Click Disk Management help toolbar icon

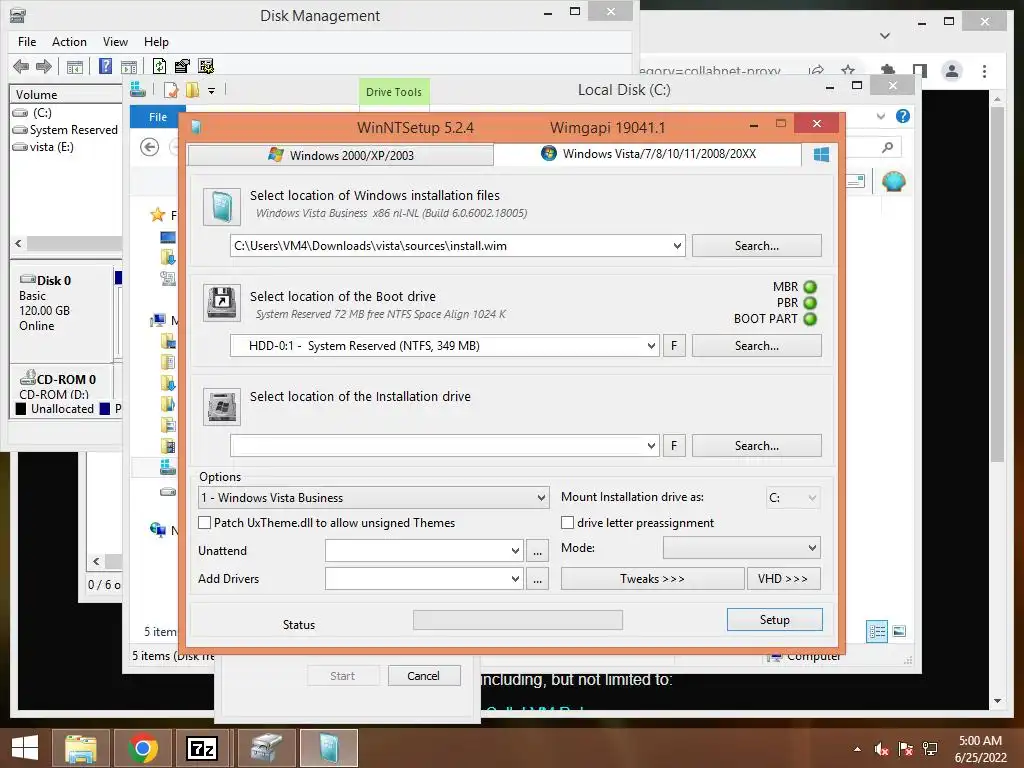105,66
